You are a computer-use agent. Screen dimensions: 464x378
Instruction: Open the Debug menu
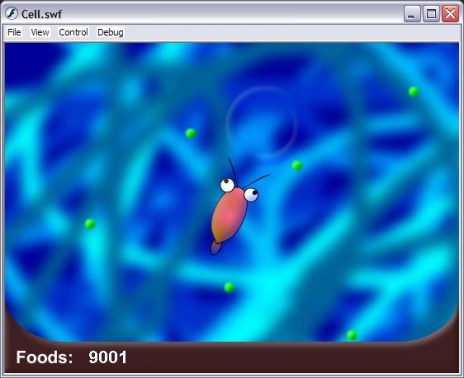(x=110, y=32)
